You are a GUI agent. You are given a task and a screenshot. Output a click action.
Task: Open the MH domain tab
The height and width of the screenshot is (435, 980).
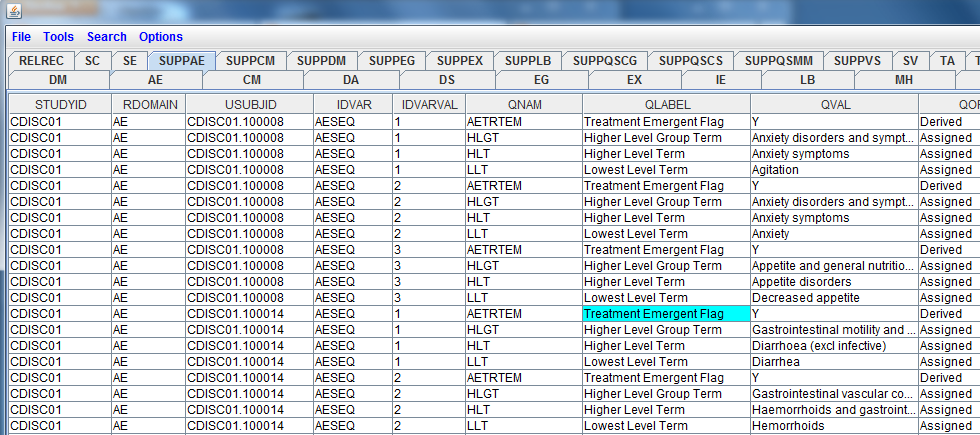(904, 80)
